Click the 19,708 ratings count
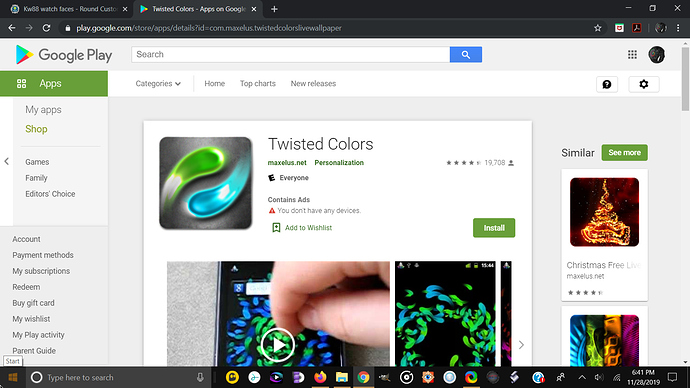This screenshot has height=388, width=690. 495,163
